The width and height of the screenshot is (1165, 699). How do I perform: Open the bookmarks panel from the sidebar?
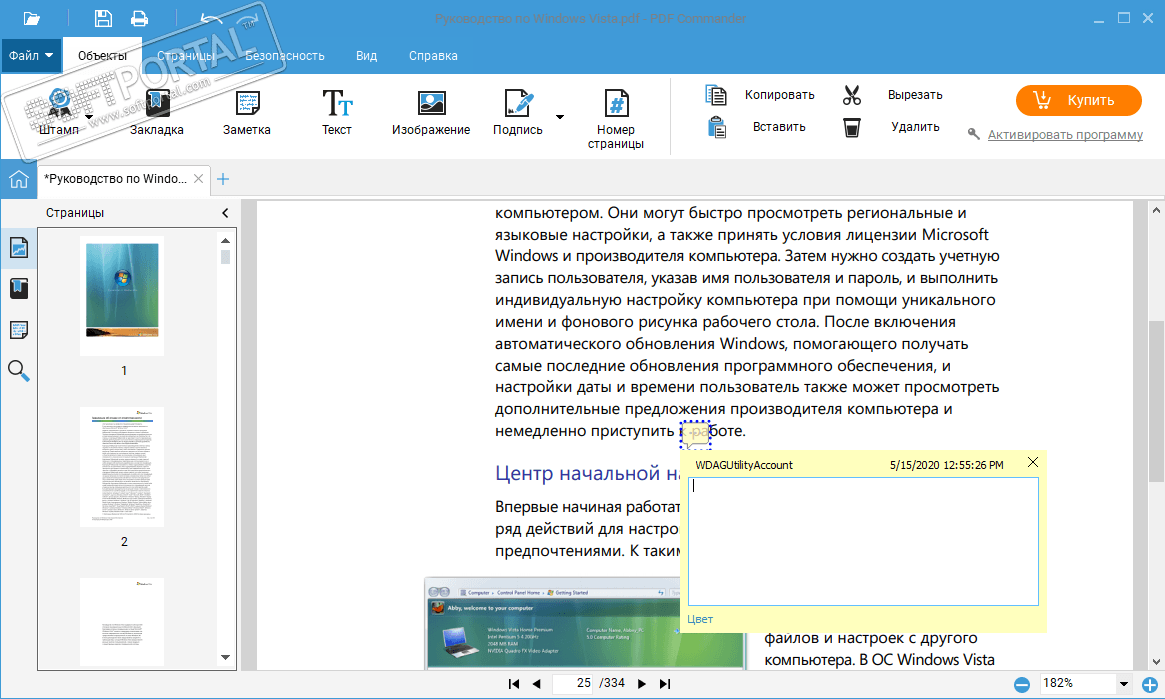pyautogui.click(x=19, y=288)
